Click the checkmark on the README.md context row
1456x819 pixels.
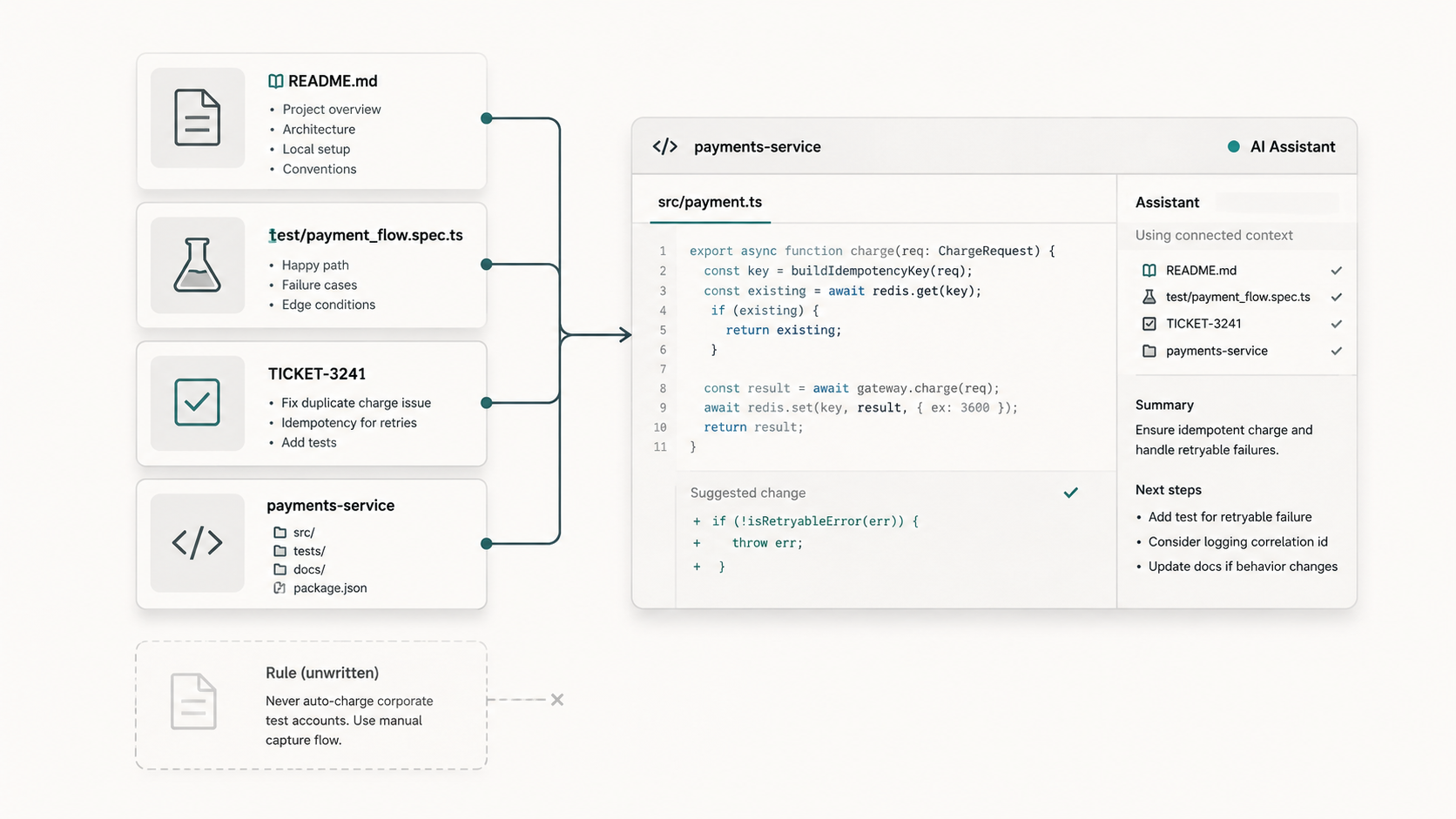point(1337,271)
